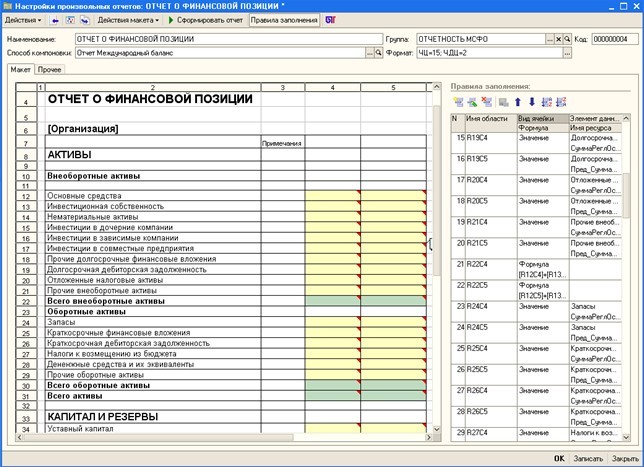644x467 pixels.
Task: Click the add new rule icon
Action: 458,102
